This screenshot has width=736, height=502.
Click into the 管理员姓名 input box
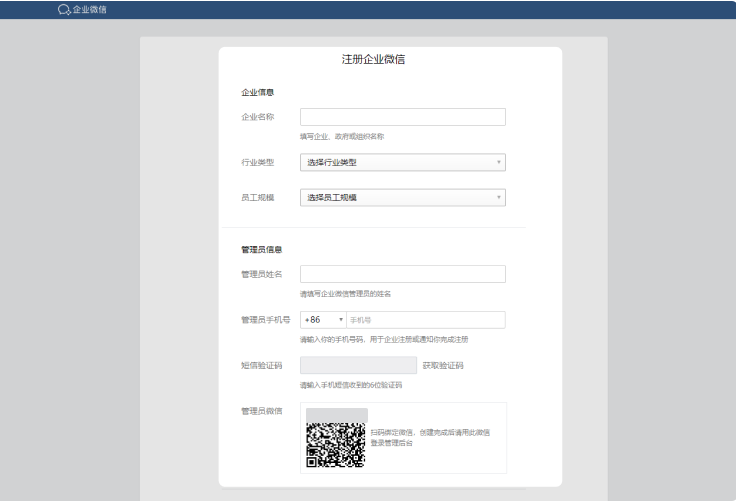(402, 274)
